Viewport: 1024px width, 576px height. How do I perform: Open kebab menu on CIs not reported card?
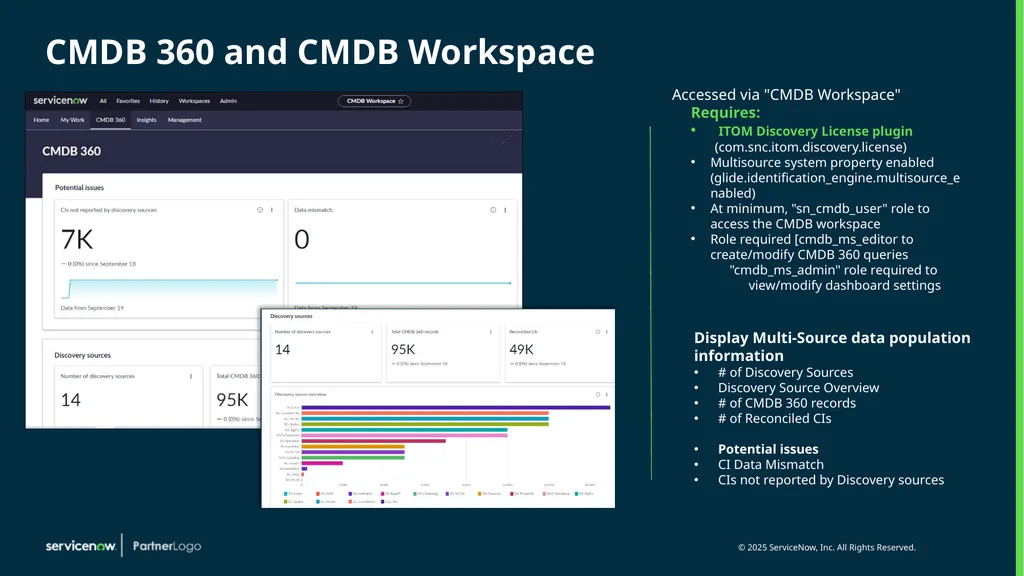272,210
